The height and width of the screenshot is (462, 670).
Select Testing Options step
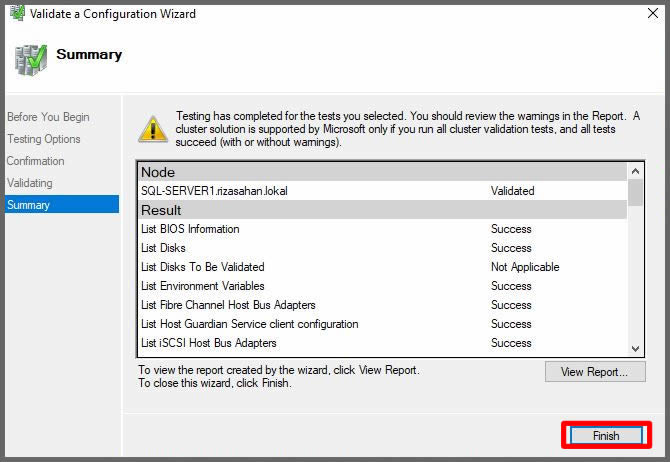[x=44, y=139]
